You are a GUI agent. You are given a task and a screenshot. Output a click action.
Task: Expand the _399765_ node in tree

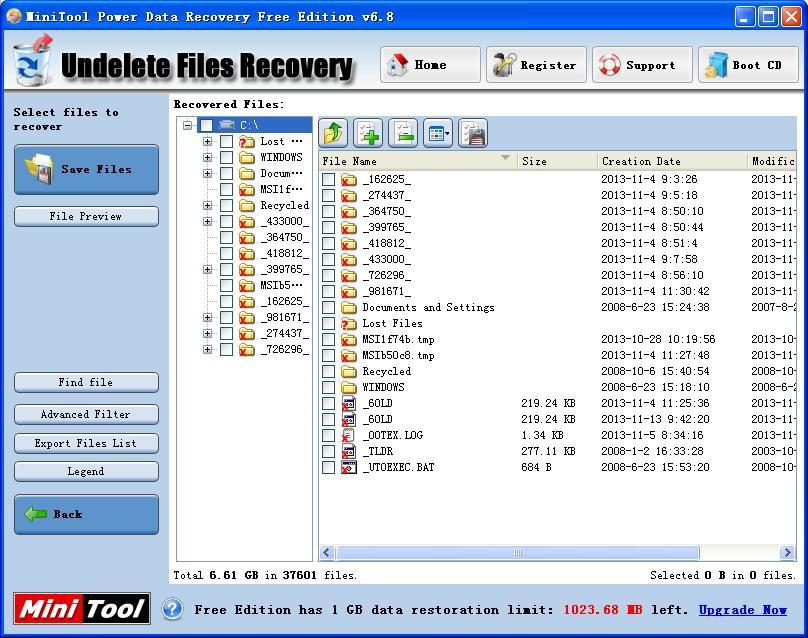207,269
